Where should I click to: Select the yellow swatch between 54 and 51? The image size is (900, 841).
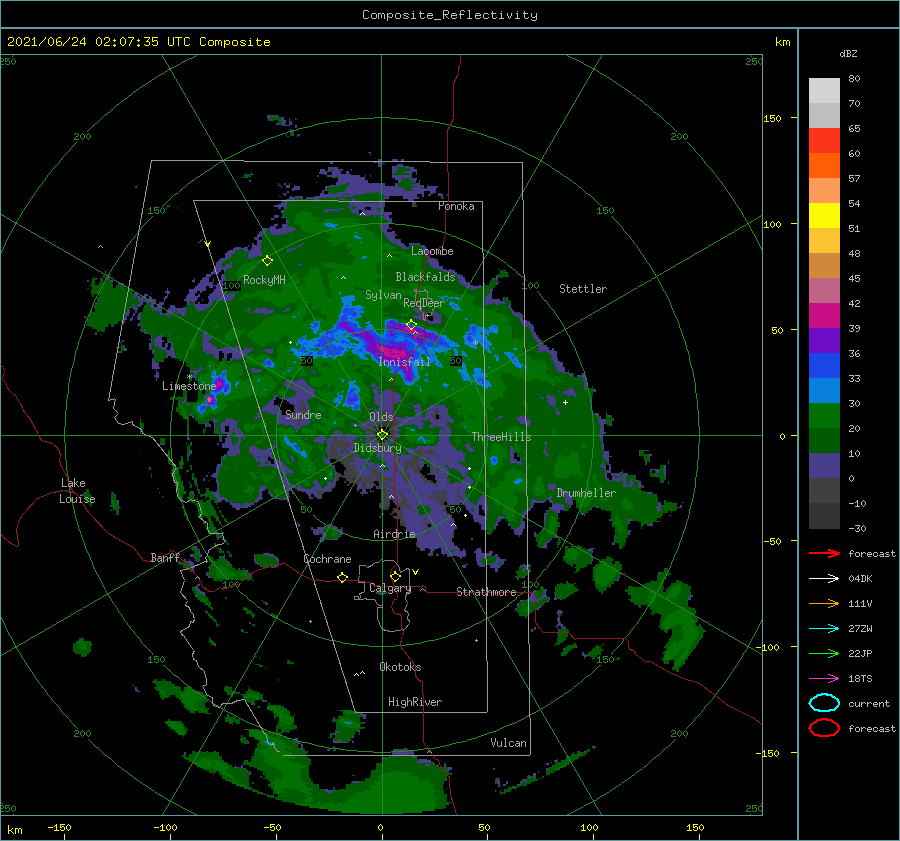click(x=824, y=215)
